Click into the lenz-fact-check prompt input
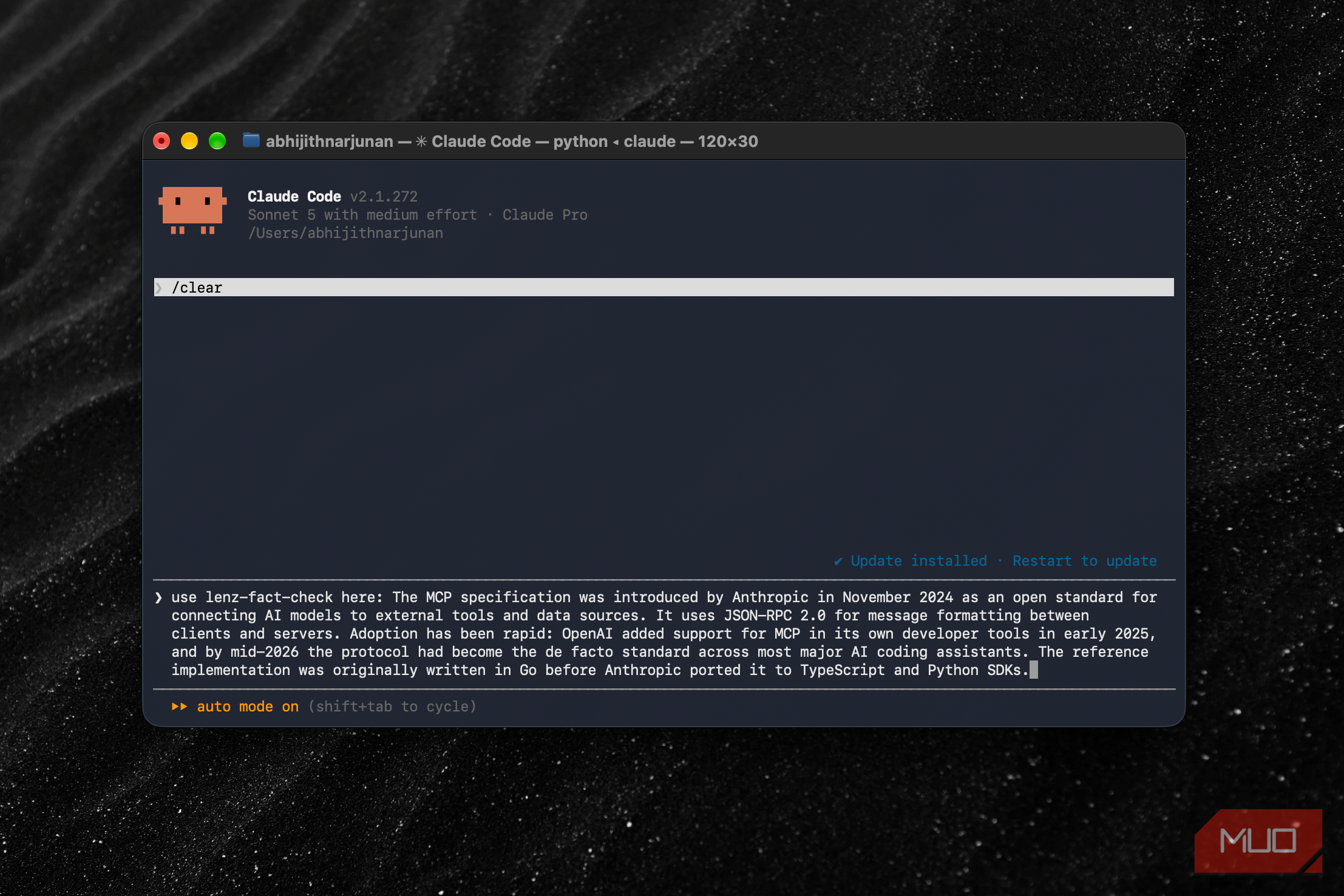 click(x=664, y=634)
